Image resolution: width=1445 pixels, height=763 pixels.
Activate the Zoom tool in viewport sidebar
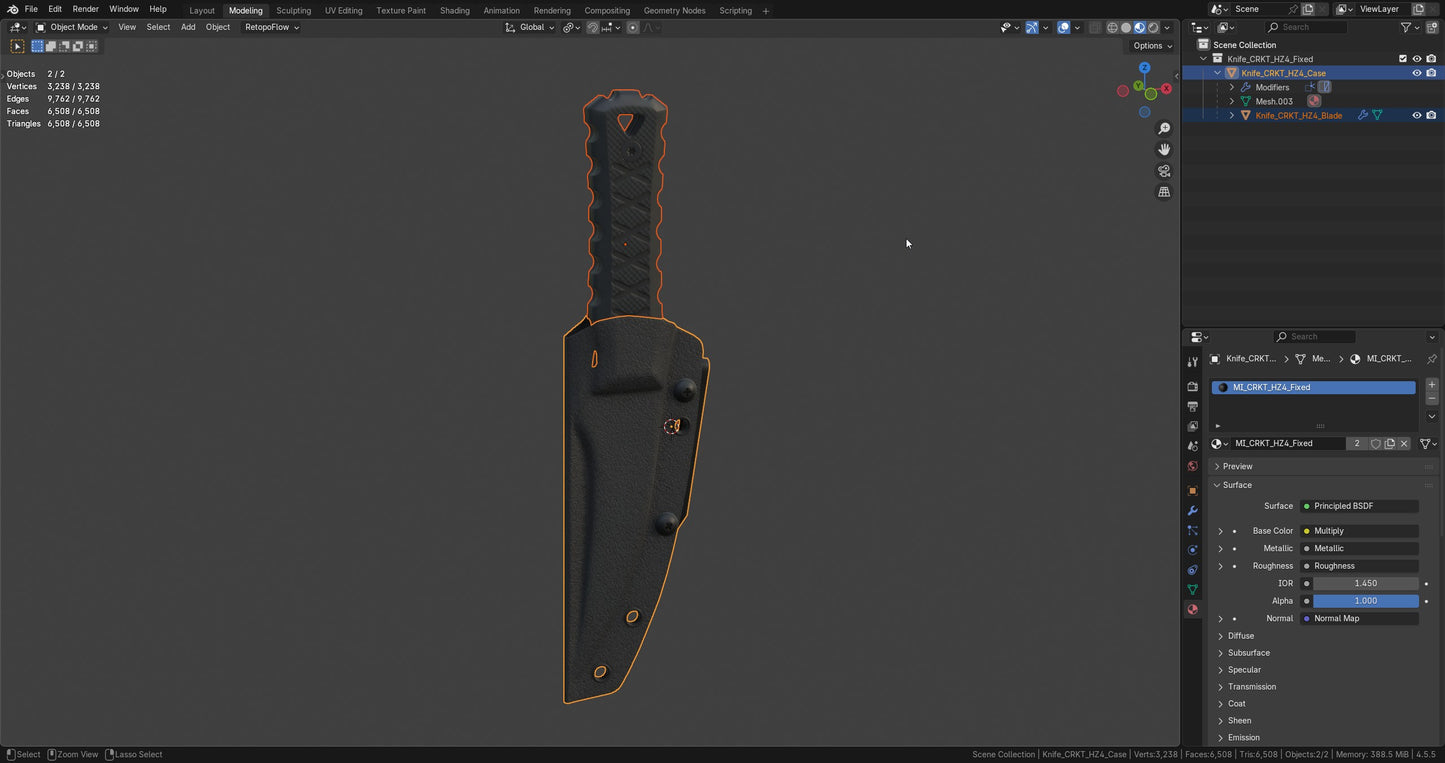1164,128
